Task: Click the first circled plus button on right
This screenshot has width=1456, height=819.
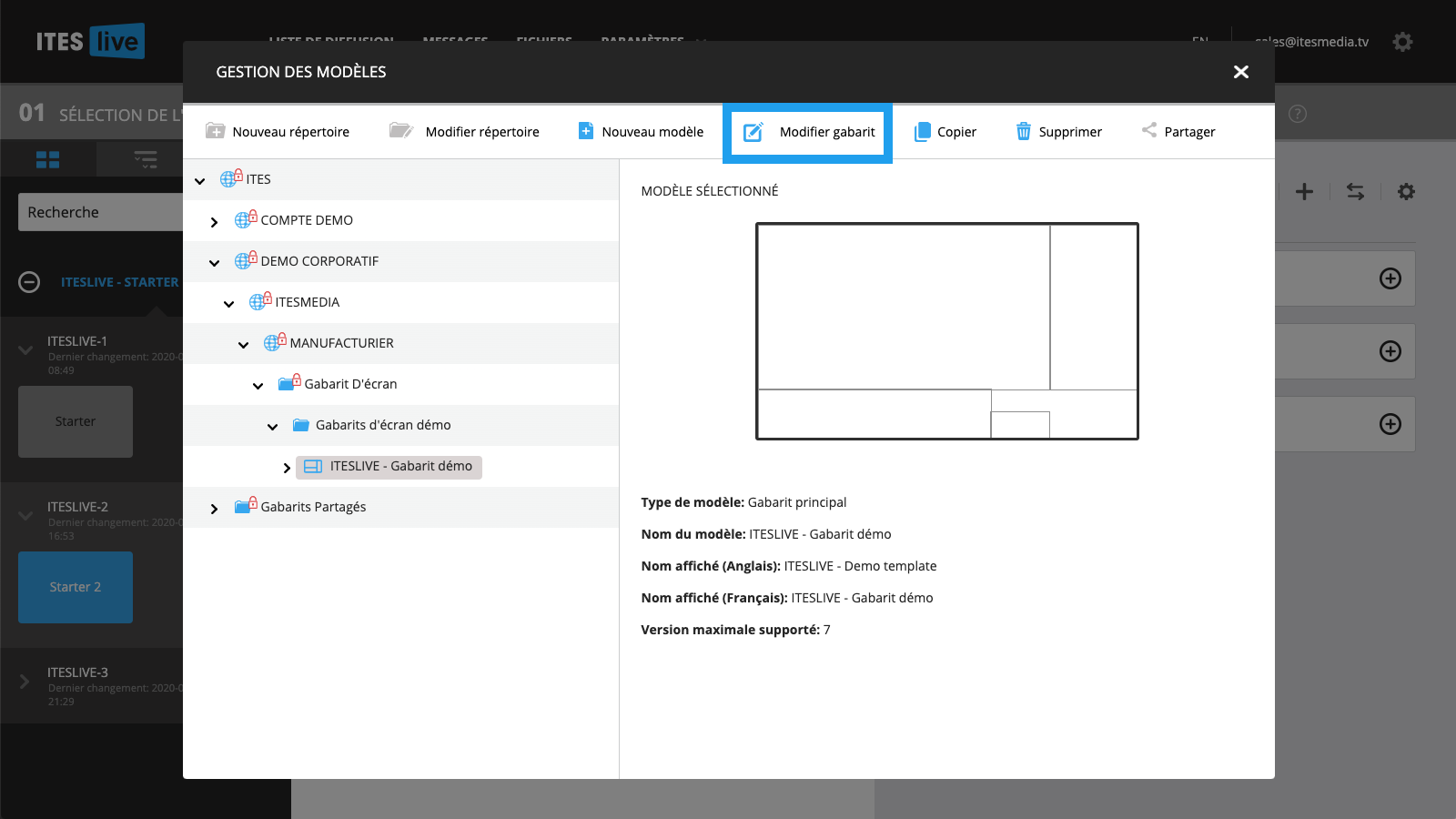Action: pyautogui.click(x=1390, y=278)
